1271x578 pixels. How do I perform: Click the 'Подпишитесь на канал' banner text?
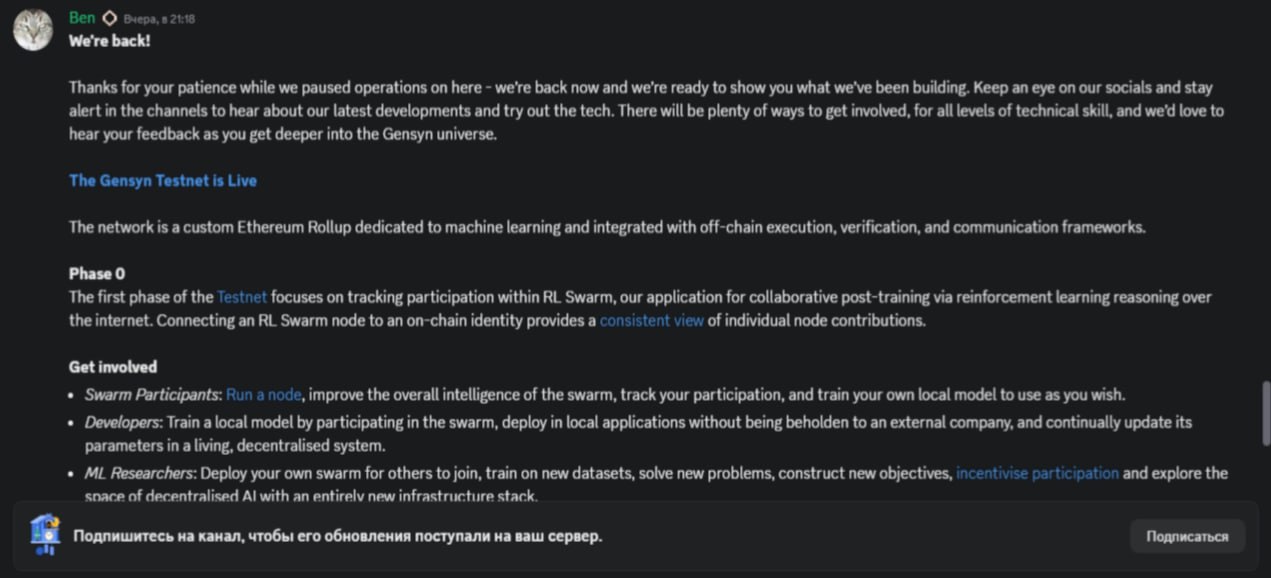tap(338, 536)
